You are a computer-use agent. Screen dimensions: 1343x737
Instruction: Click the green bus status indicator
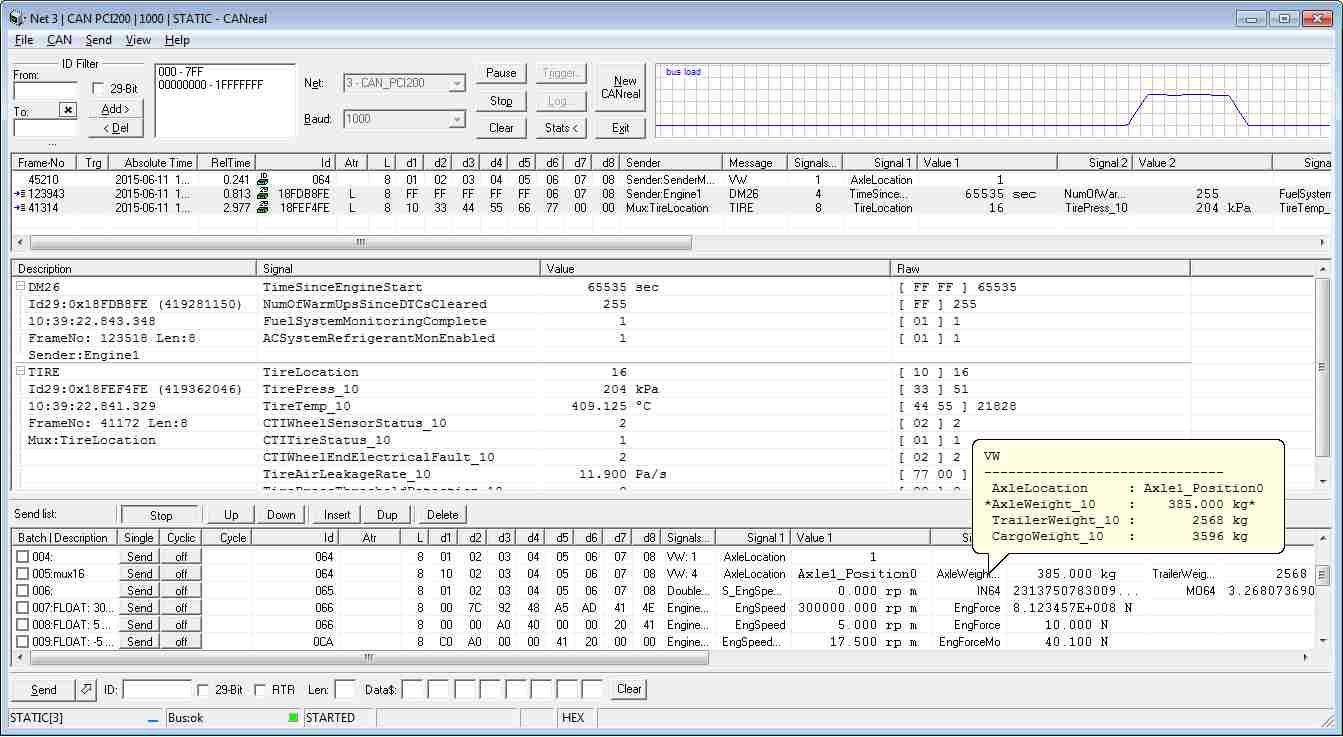[293, 718]
